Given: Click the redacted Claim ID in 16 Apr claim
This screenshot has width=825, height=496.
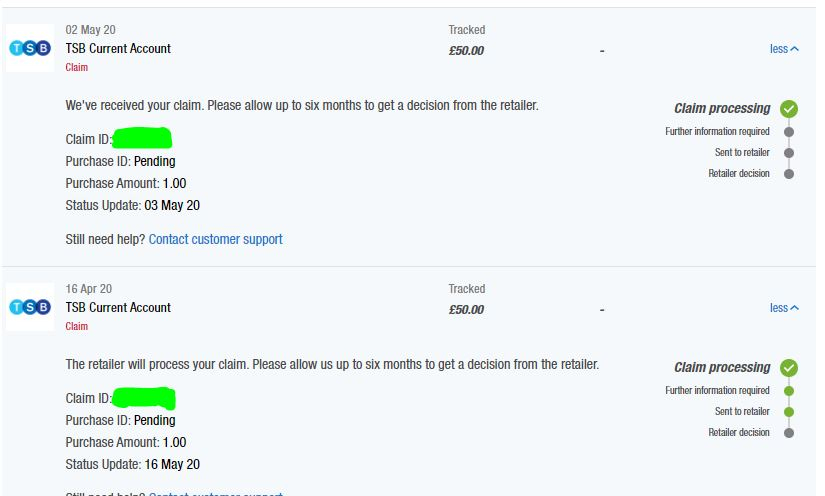Looking at the screenshot, I should [143, 399].
